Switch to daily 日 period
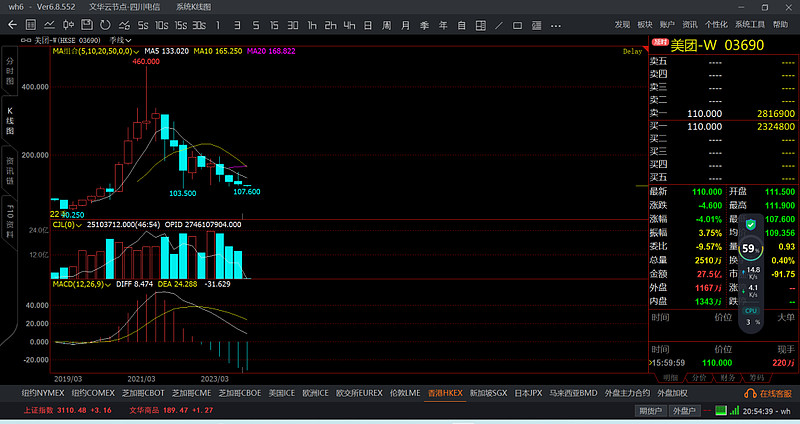The image size is (800, 424). tap(368, 25)
